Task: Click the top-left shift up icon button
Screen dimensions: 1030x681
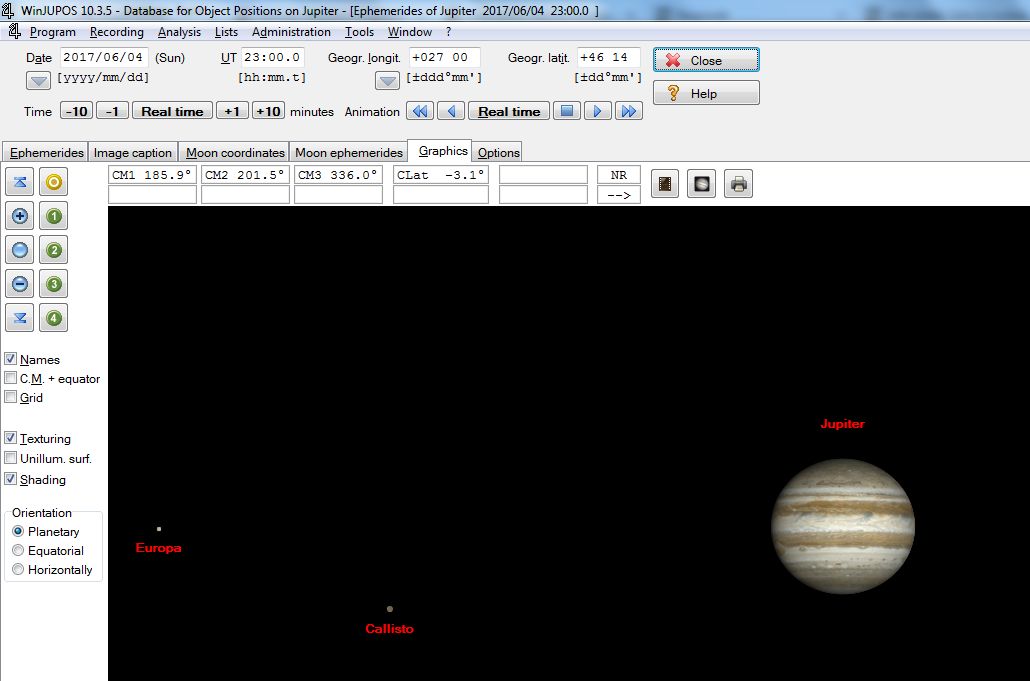Action: point(20,182)
